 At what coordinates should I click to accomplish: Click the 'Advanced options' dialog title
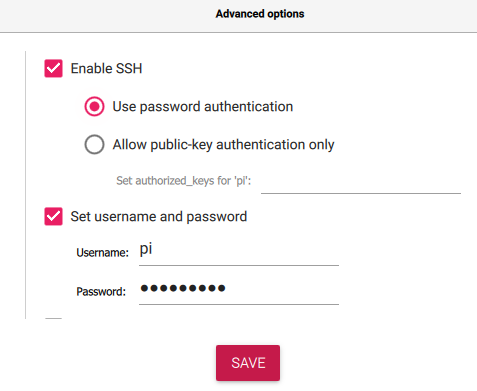tap(260, 14)
